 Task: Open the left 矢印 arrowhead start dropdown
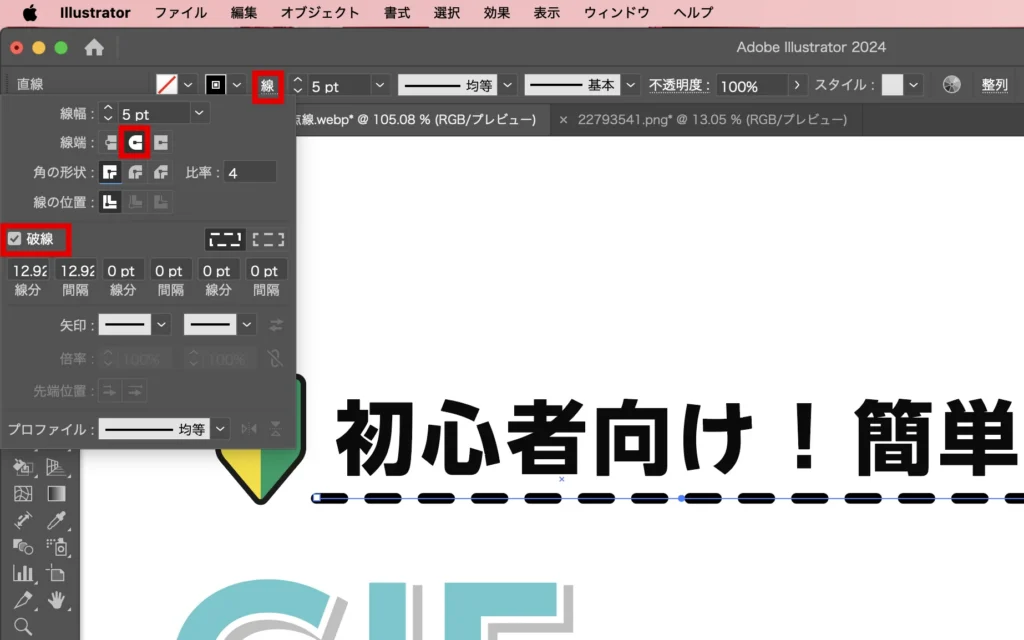(162, 325)
